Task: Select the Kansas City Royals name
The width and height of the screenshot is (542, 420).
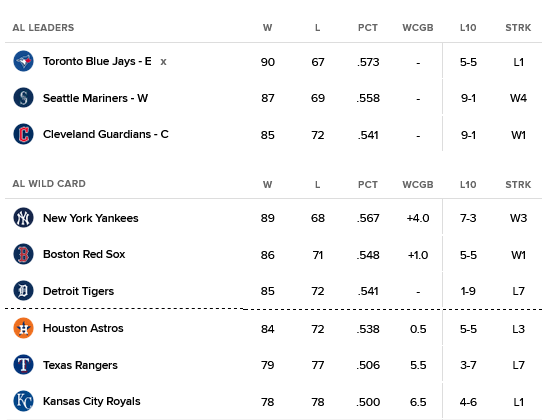Action: click(92, 401)
